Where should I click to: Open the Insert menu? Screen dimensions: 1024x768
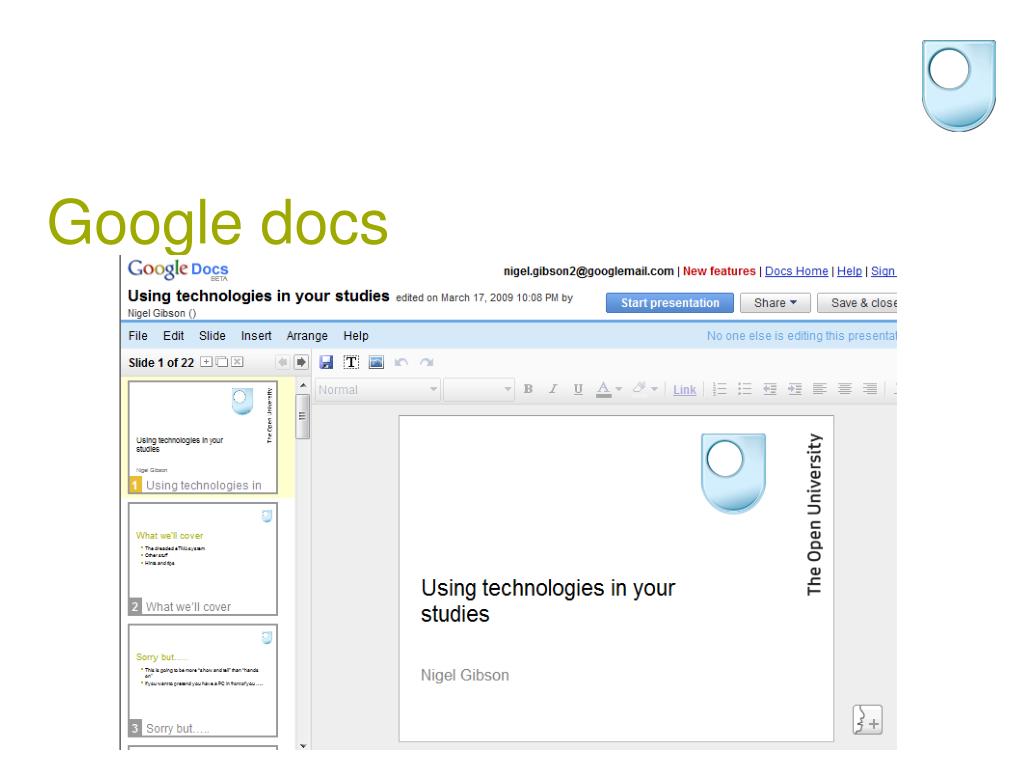[x=256, y=336]
